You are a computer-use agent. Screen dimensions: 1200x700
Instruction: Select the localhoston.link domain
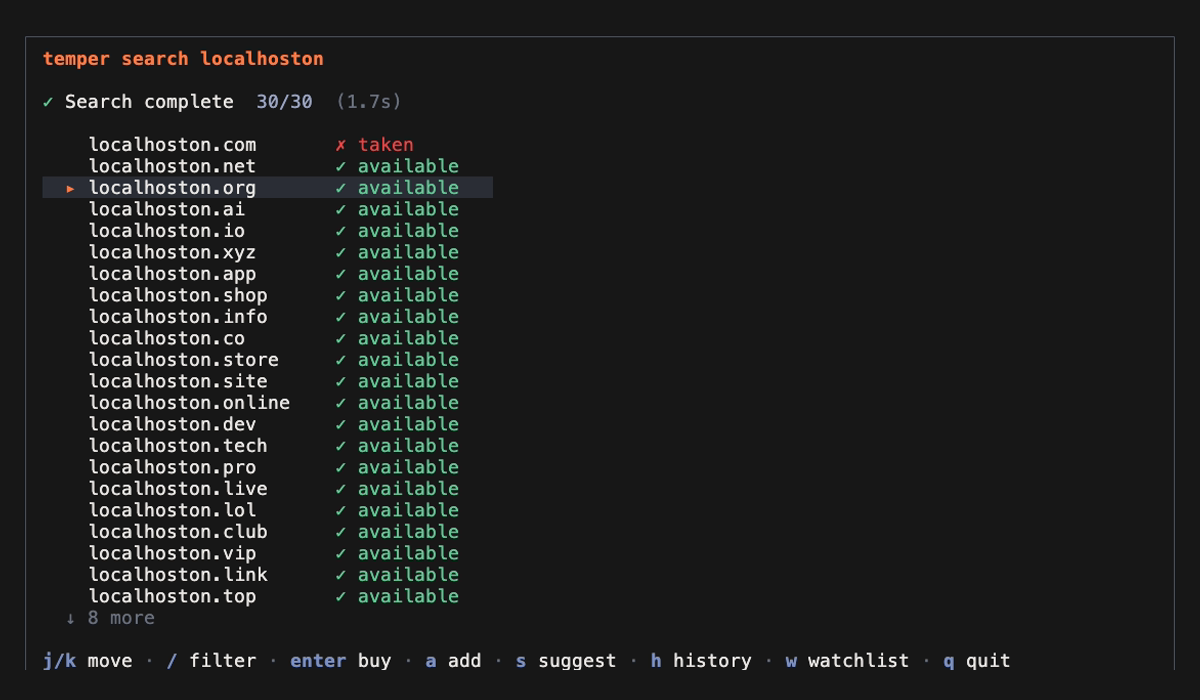pyautogui.click(x=178, y=575)
